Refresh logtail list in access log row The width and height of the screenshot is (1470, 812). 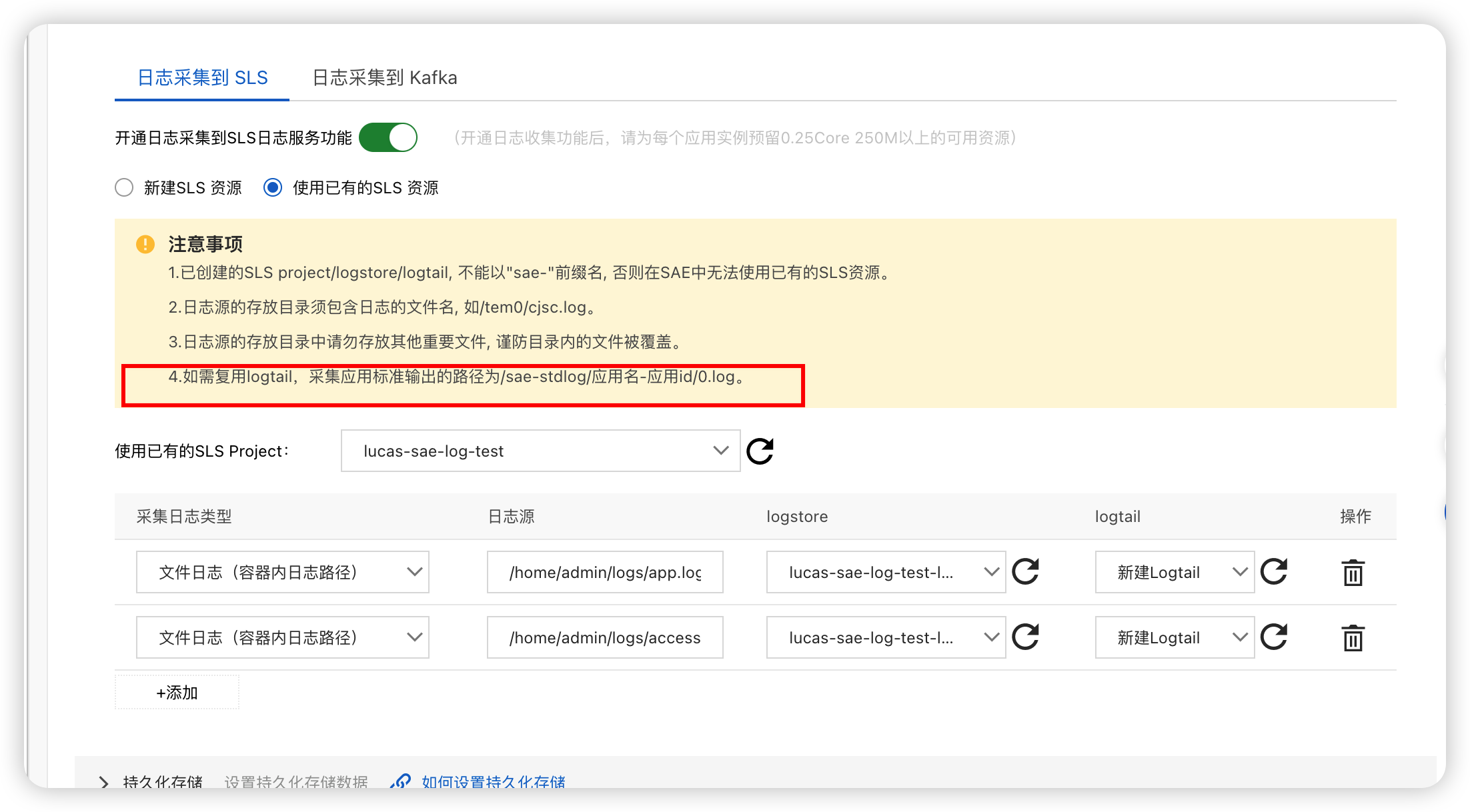pos(1273,637)
